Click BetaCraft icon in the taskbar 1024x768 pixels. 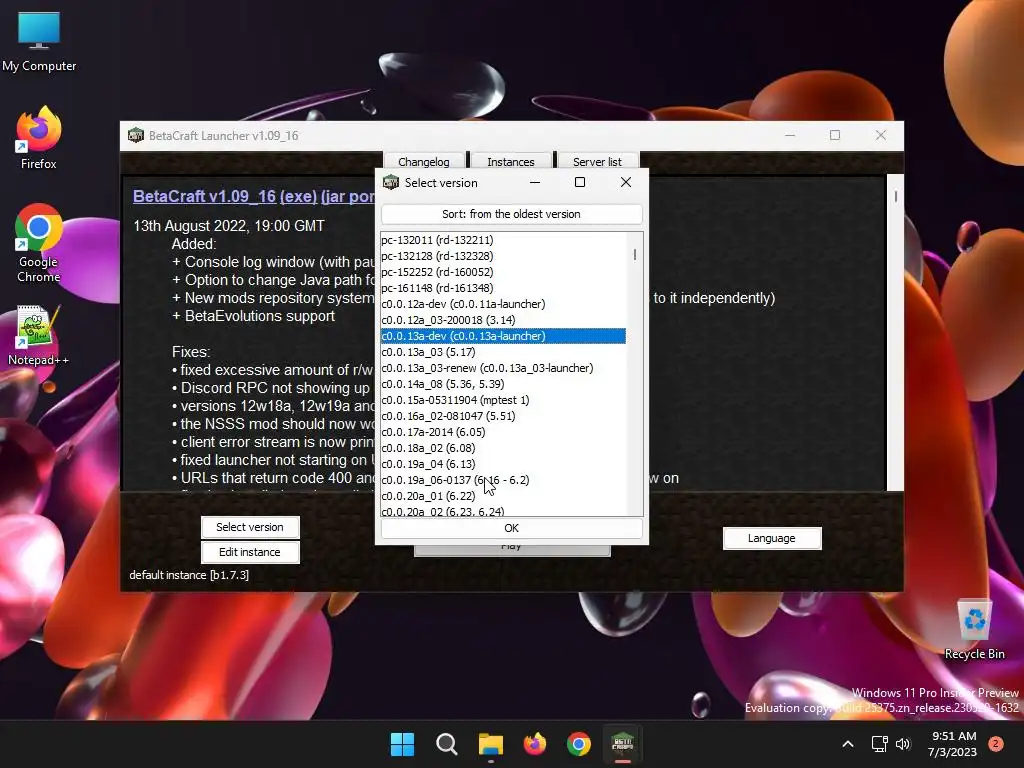(x=622, y=744)
